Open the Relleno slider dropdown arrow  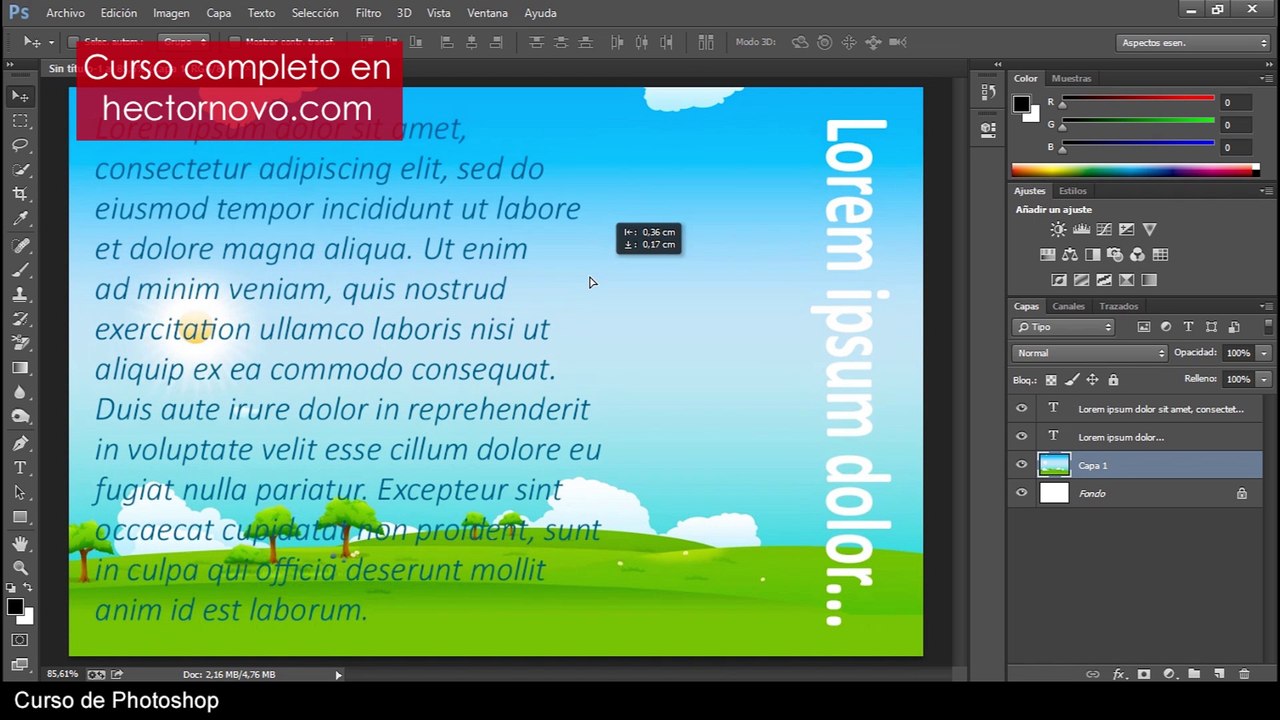click(x=1264, y=379)
